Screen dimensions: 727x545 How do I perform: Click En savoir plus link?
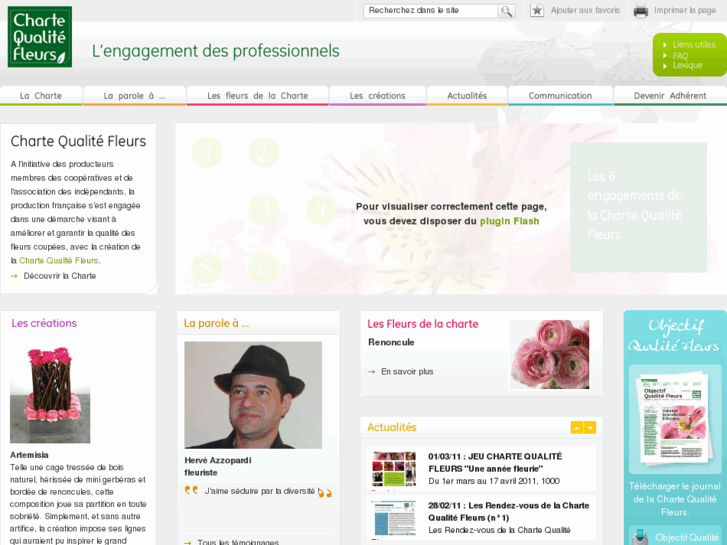(x=407, y=372)
